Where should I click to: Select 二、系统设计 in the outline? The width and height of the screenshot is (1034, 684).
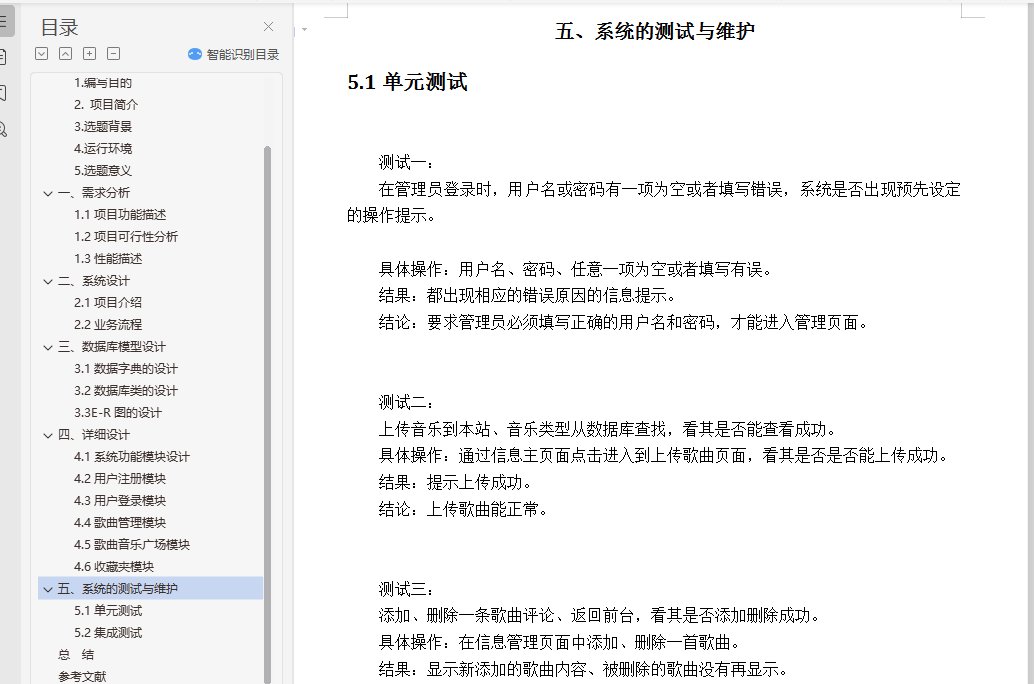[x=94, y=280]
